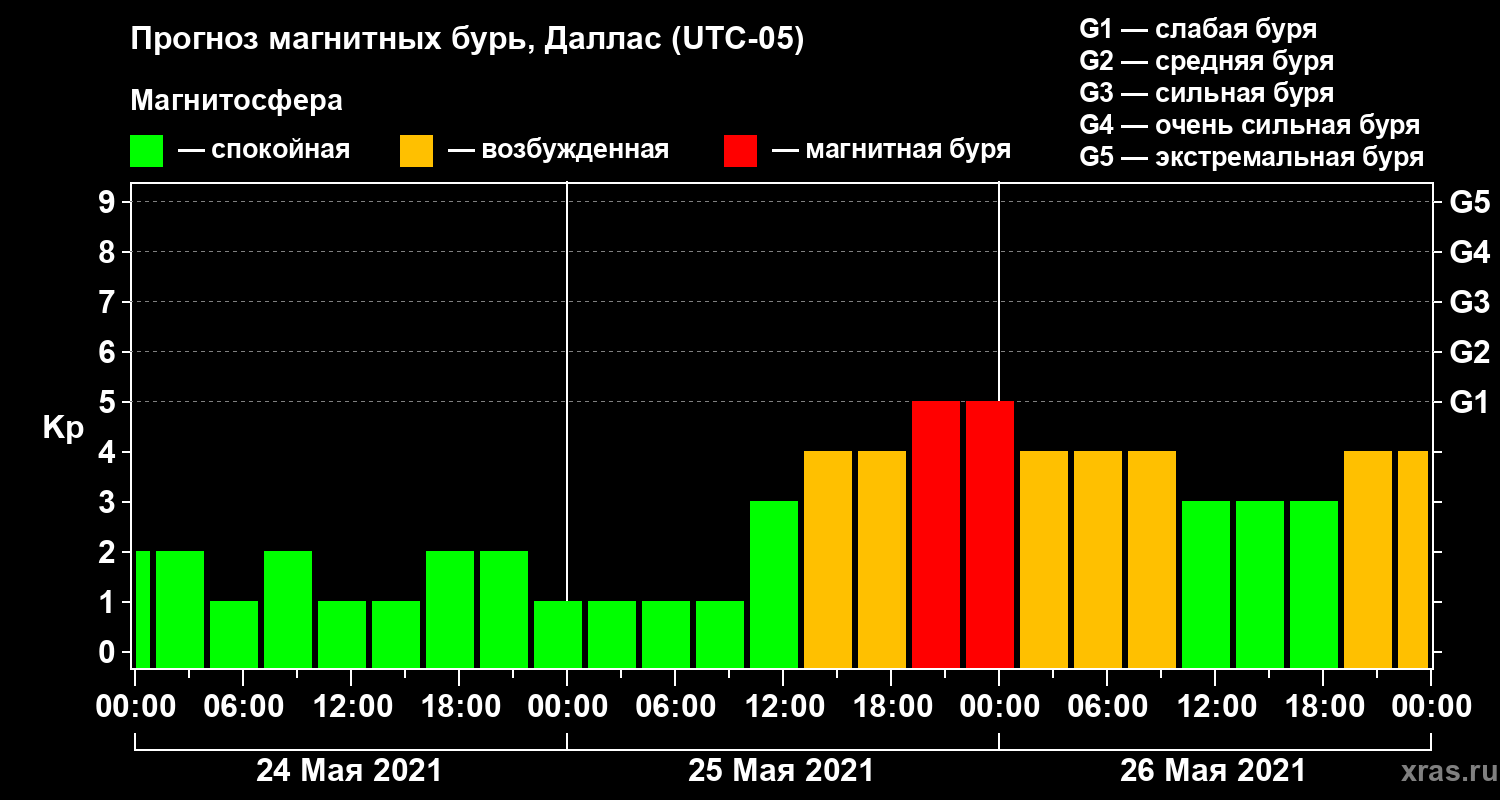Click the "G1 — слабая буря" legend line
This screenshot has height=800, width=1500.
(x=1198, y=29)
